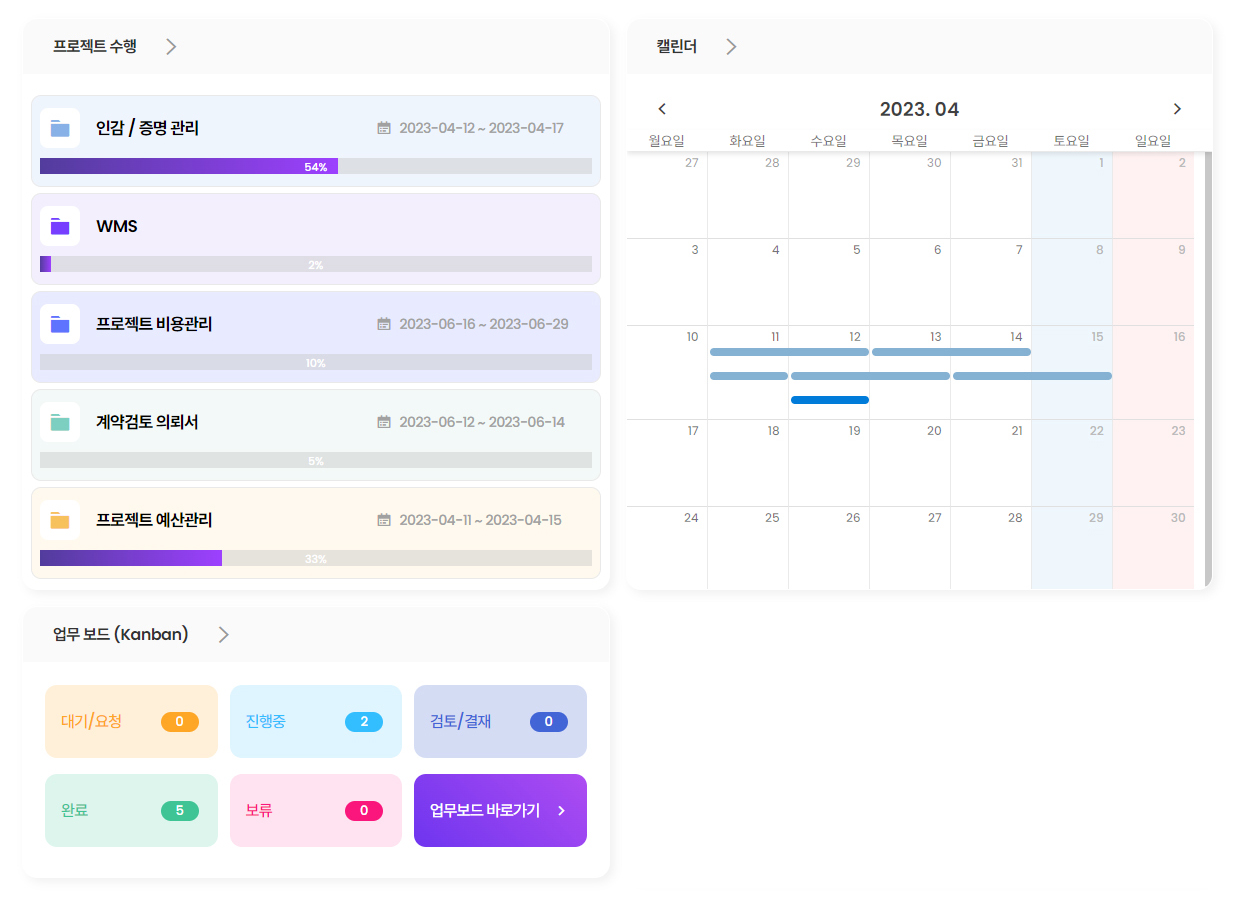Viewport: 1247px width, 909px height.
Task: Click the green 계약검토 의뢰서 folder icon
Action: tap(60, 422)
